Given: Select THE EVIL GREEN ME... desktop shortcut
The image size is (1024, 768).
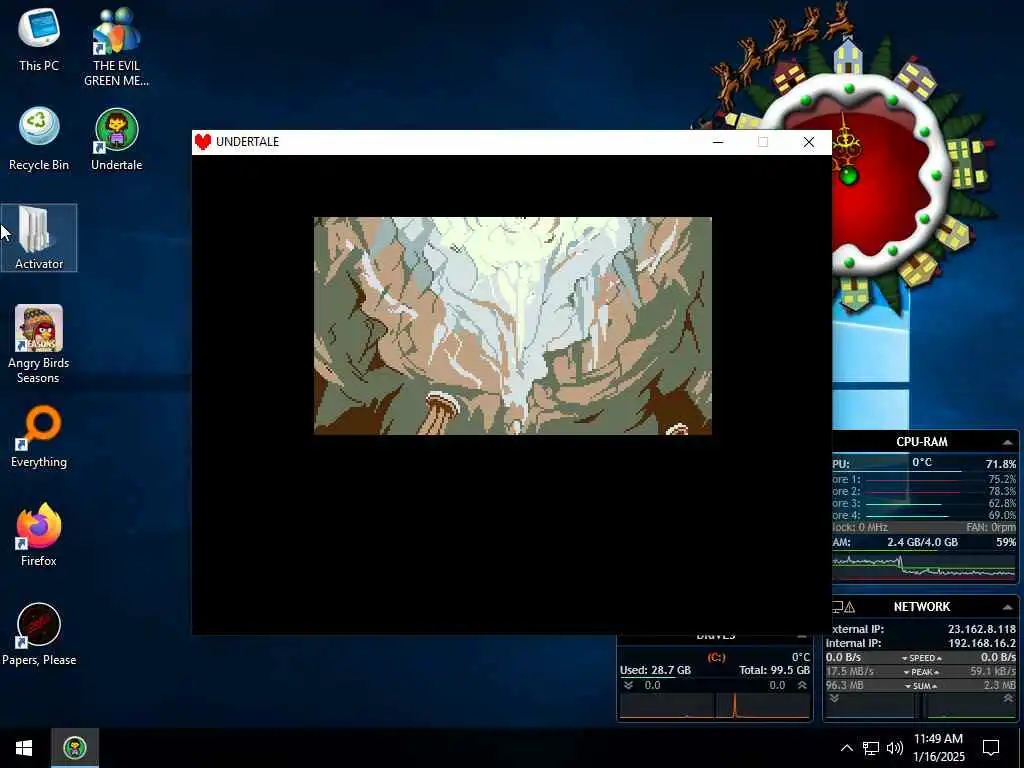Looking at the screenshot, I should (x=116, y=46).
